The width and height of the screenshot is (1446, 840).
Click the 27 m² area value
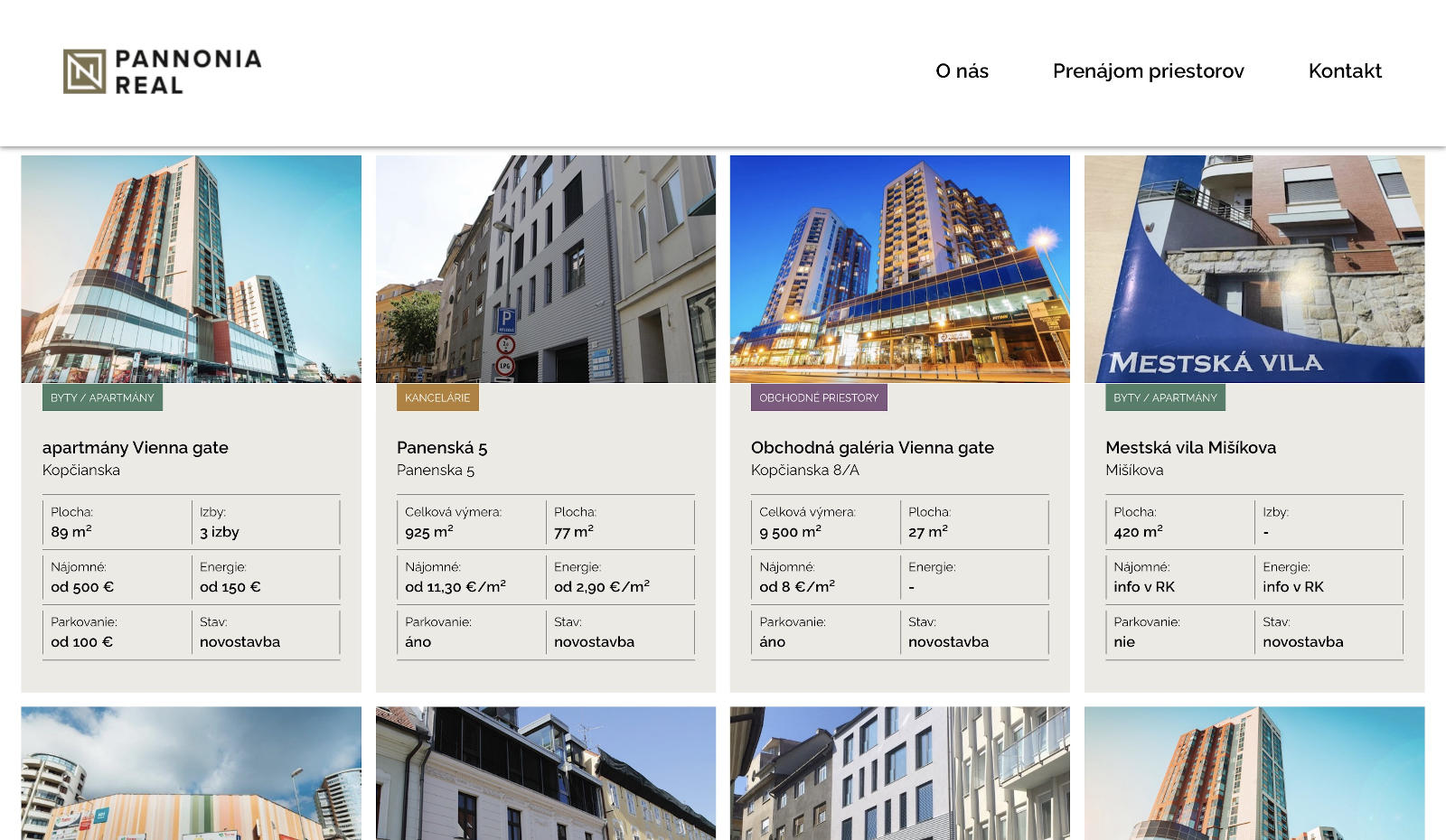928,532
